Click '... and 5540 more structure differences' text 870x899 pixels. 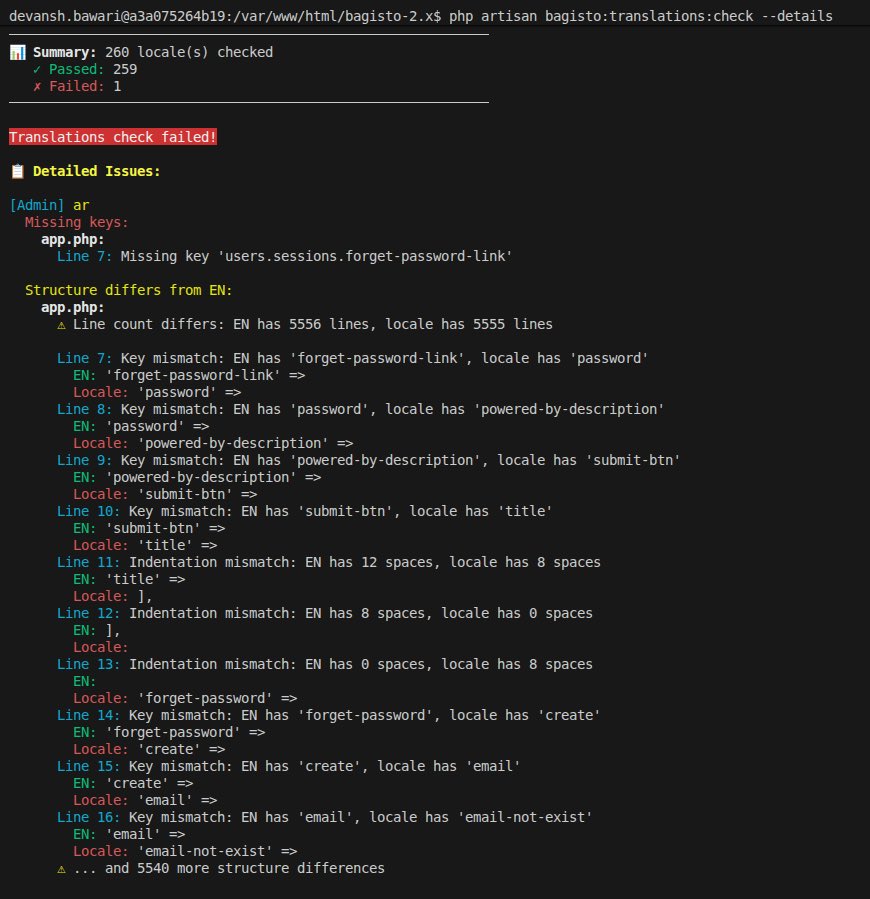(229, 869)
